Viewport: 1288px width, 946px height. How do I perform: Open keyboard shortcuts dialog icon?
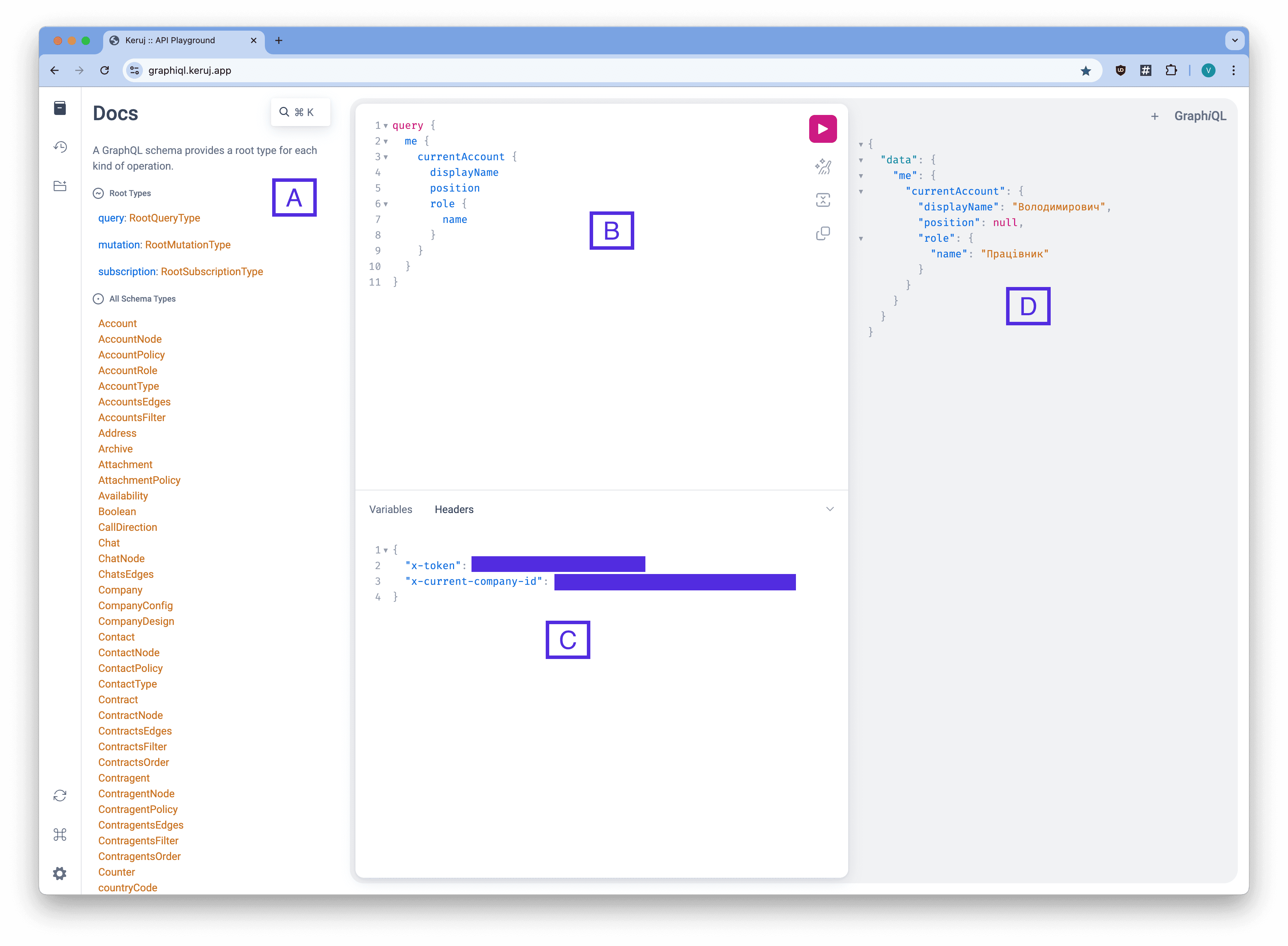coord(60,834)
